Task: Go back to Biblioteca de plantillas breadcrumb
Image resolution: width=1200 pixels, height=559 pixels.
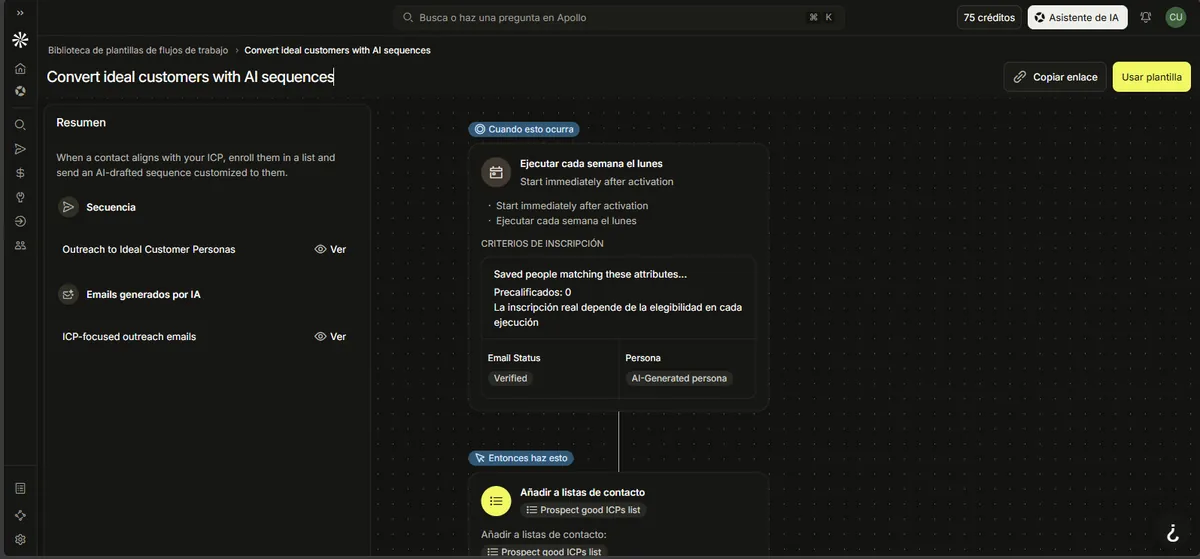Action: point(138,50)
